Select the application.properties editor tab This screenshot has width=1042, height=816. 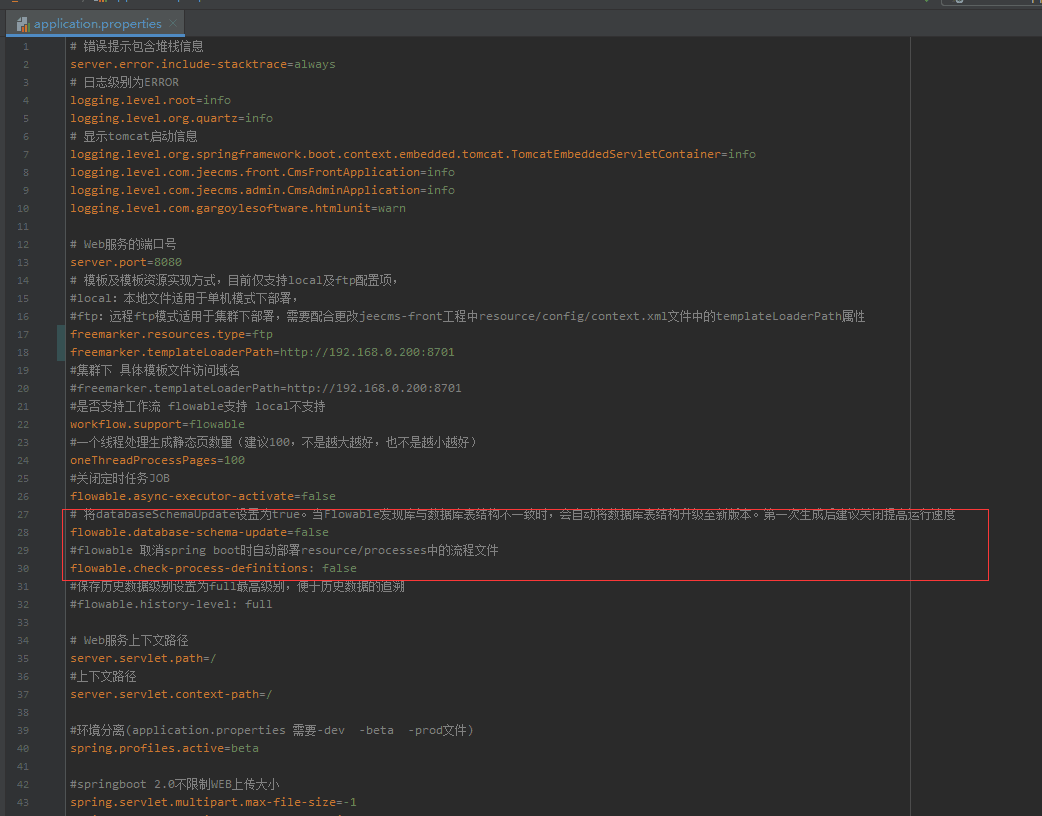[x=97, y=24]
